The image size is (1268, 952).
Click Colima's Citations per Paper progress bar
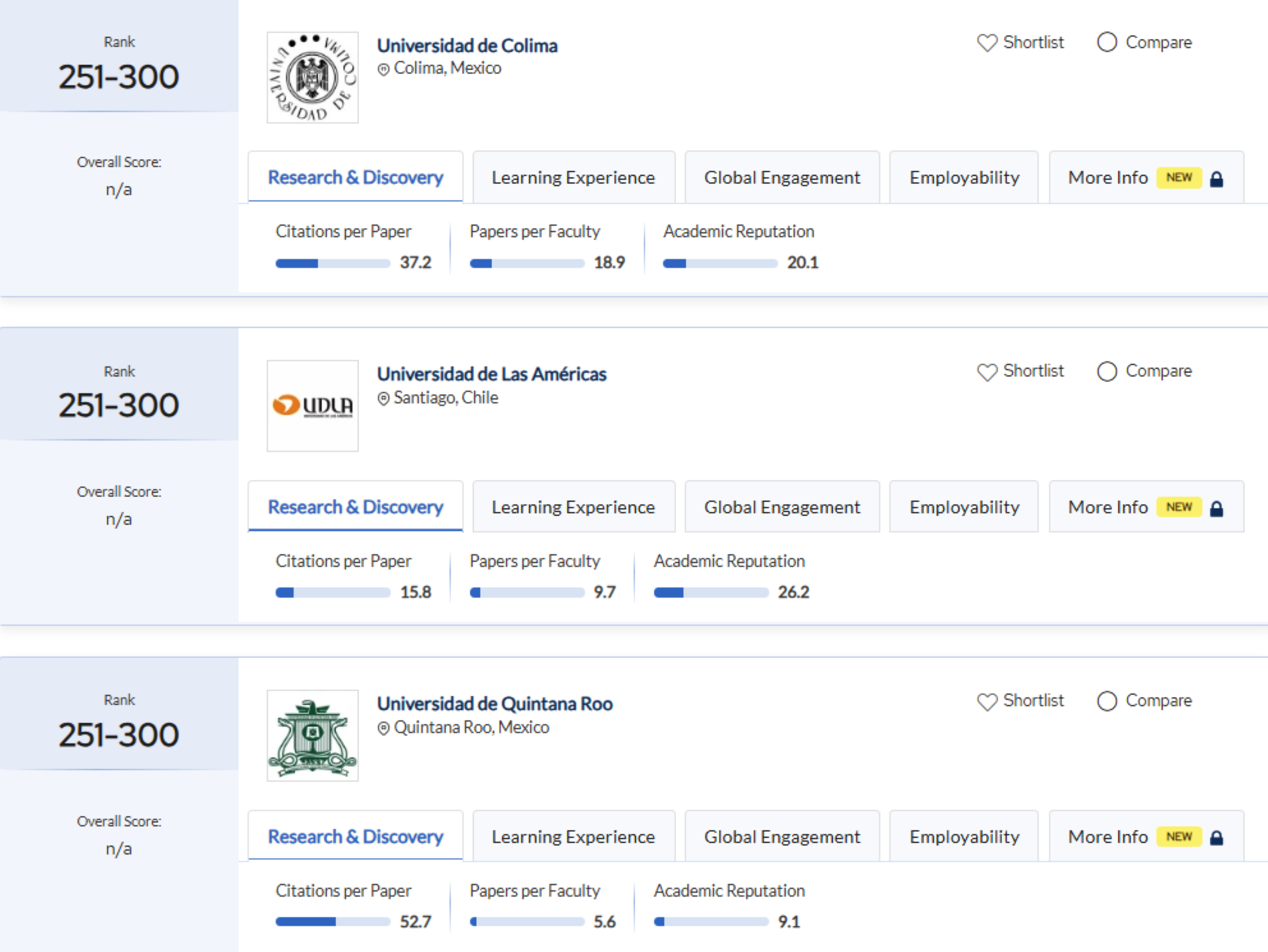point(332,263)
